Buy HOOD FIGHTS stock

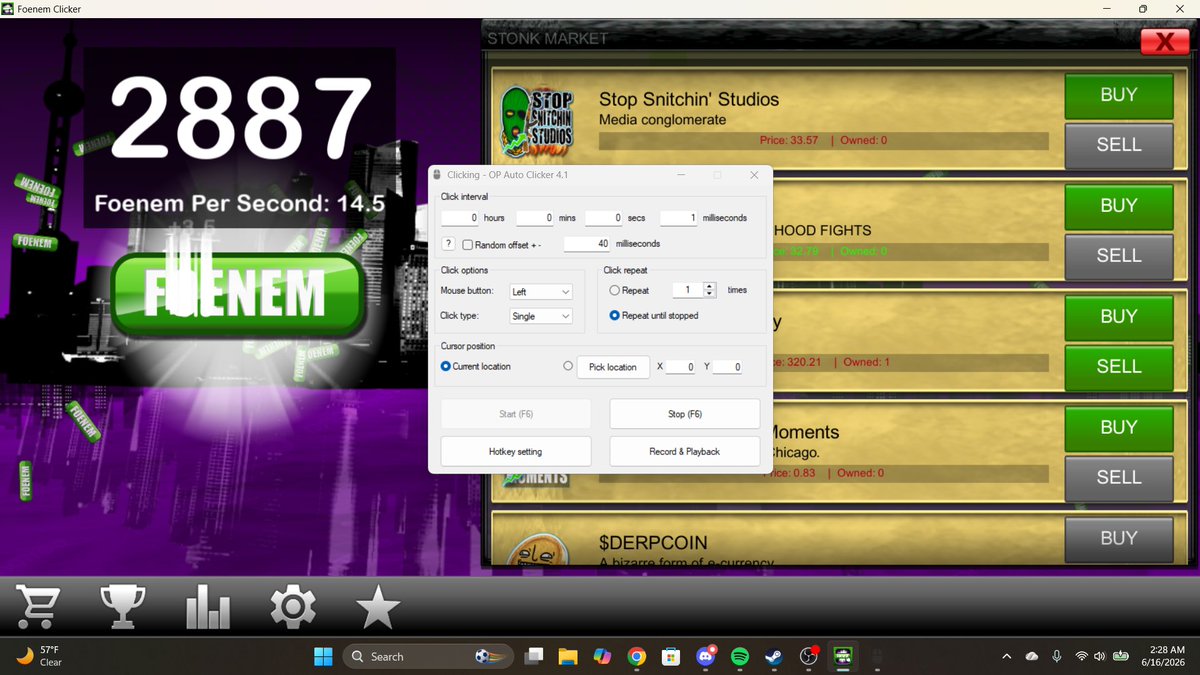tap(1118, 206)
